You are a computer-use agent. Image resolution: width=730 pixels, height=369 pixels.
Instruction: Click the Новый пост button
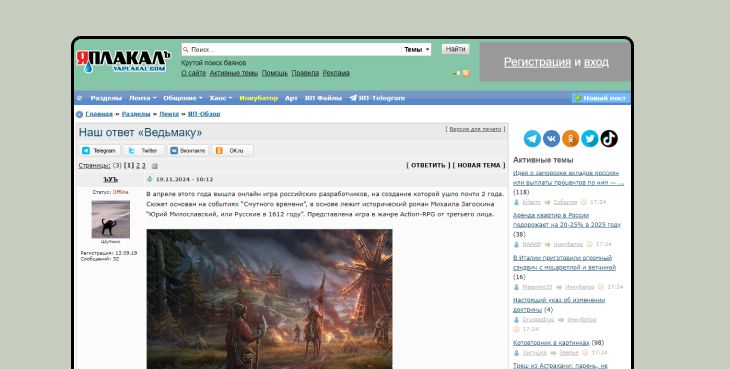(601, 98)
